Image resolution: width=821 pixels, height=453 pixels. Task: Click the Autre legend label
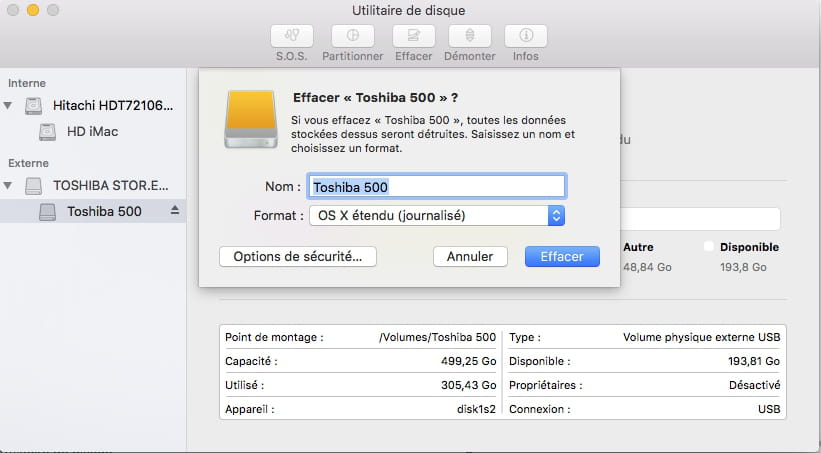point(638,247)
